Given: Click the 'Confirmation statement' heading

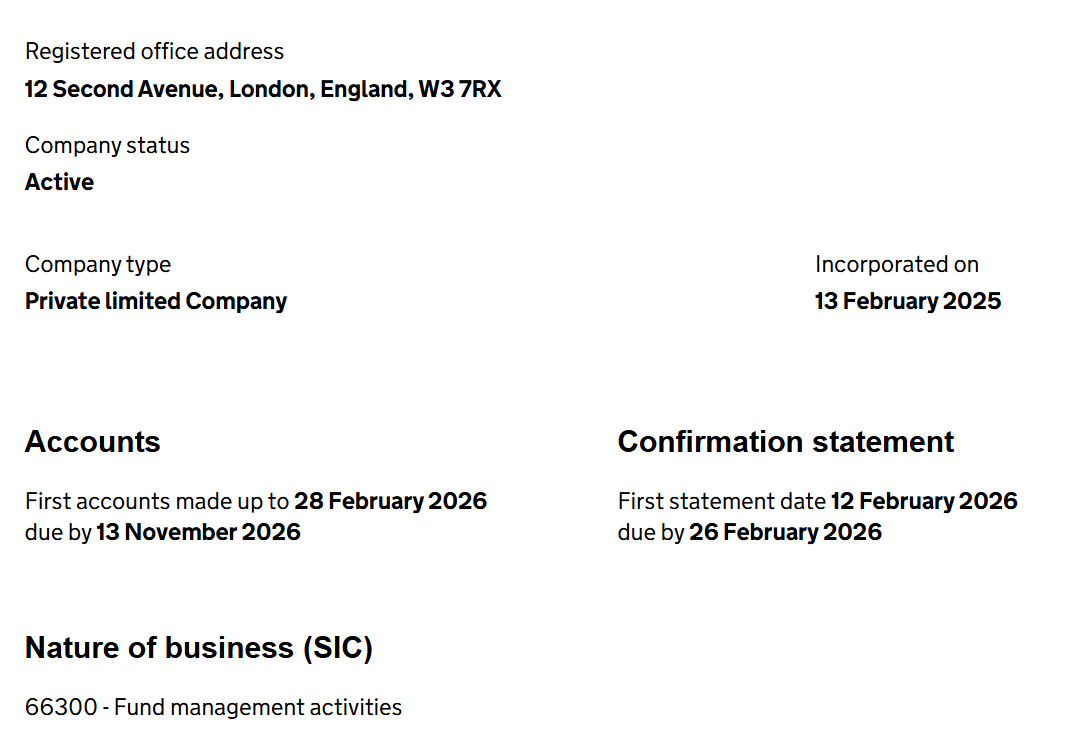Looking at the screenshot, I should (x=785, y=442).
